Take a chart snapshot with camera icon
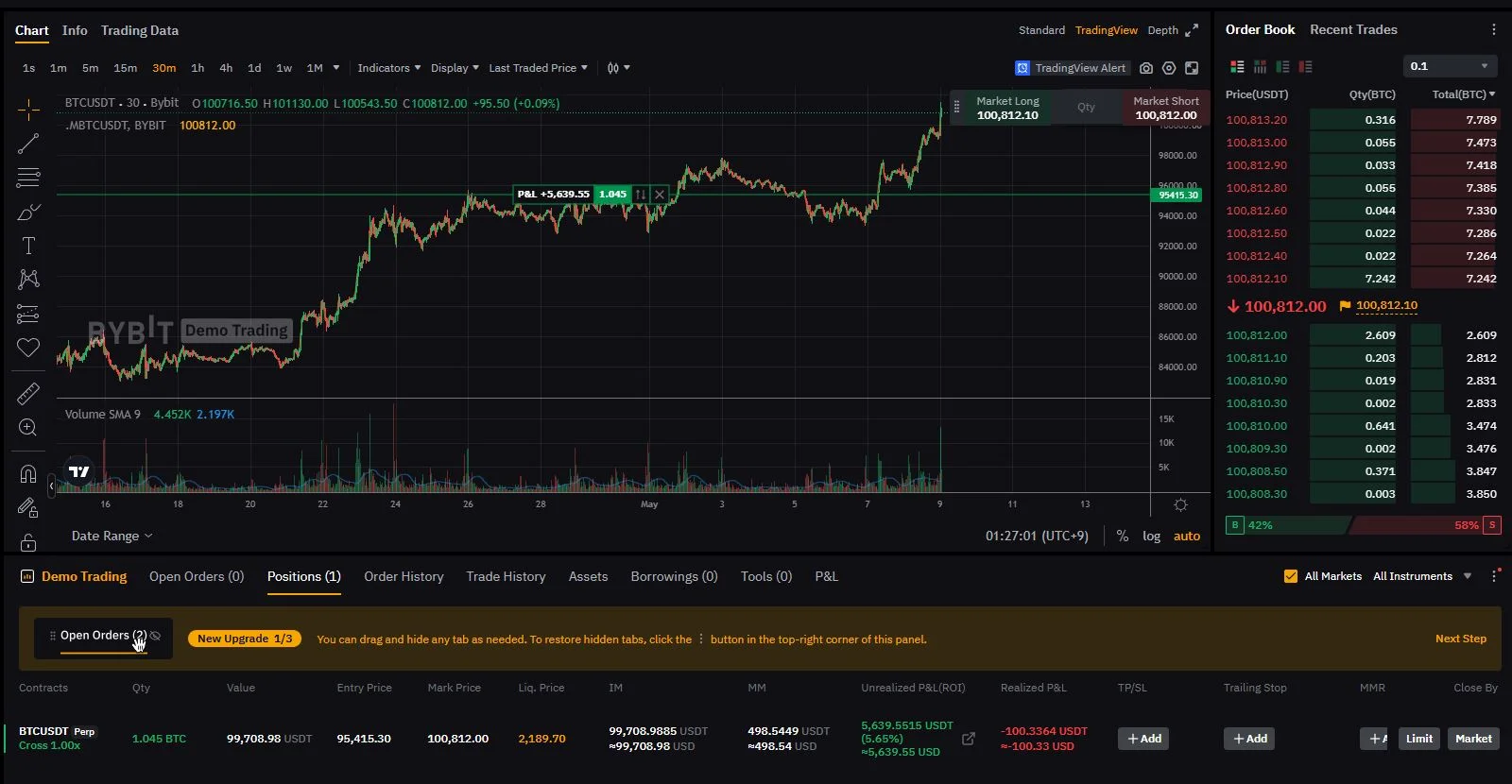This screenshot has height=784, width=1512. tap(1146, 68)
